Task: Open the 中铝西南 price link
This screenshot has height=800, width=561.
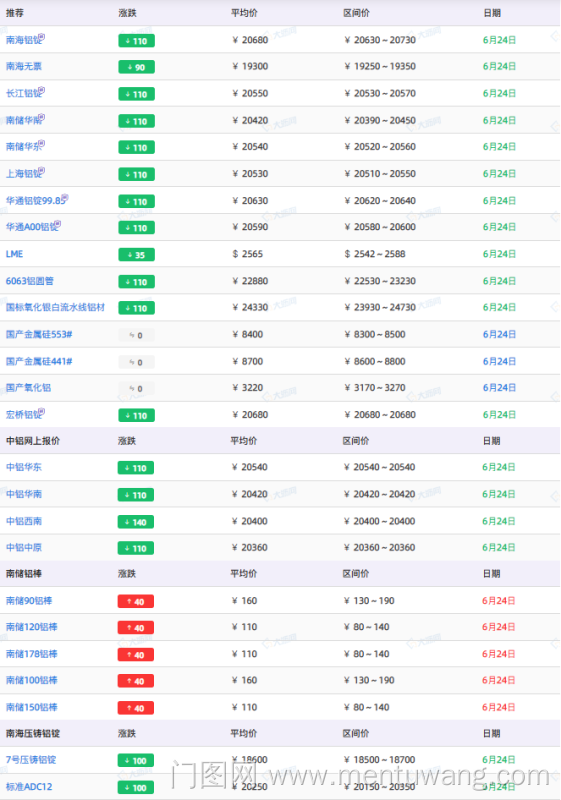Action: (x=23, y=521)
